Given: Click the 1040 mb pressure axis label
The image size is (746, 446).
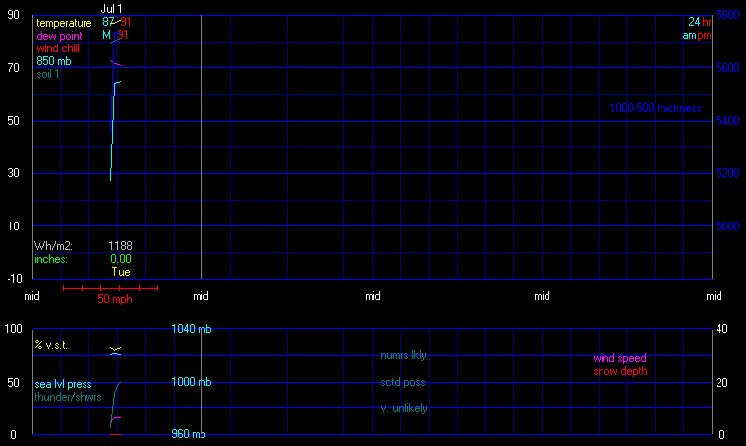Looking at the screenshot, I should coord(191,329).
